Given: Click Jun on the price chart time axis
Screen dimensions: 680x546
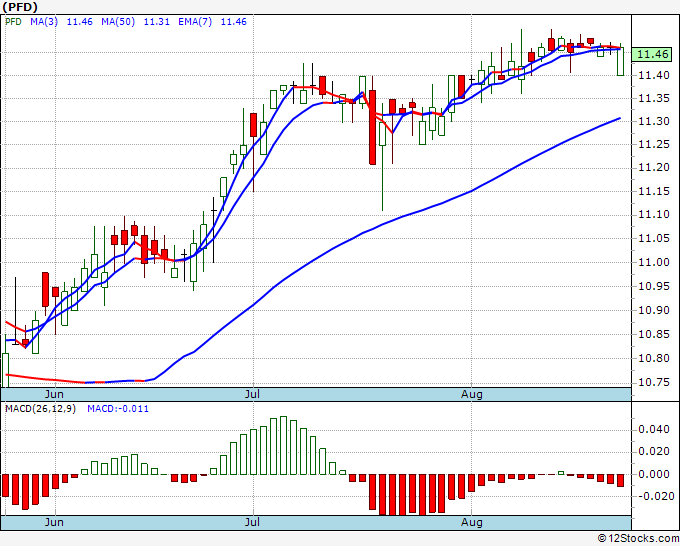Looking at the screenshot, I should pos(54,394).
